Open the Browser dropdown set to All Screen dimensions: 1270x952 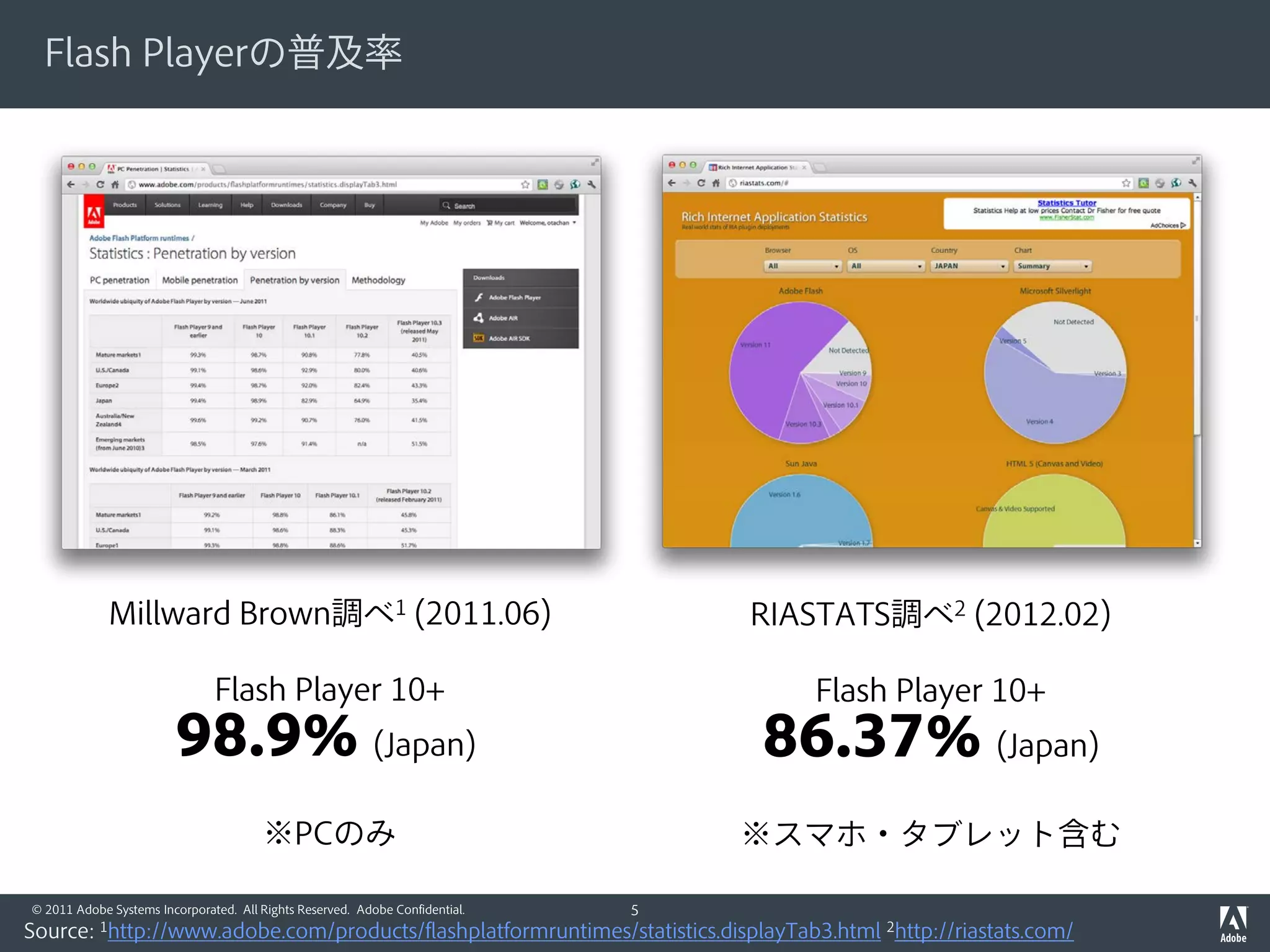(802, 266)
